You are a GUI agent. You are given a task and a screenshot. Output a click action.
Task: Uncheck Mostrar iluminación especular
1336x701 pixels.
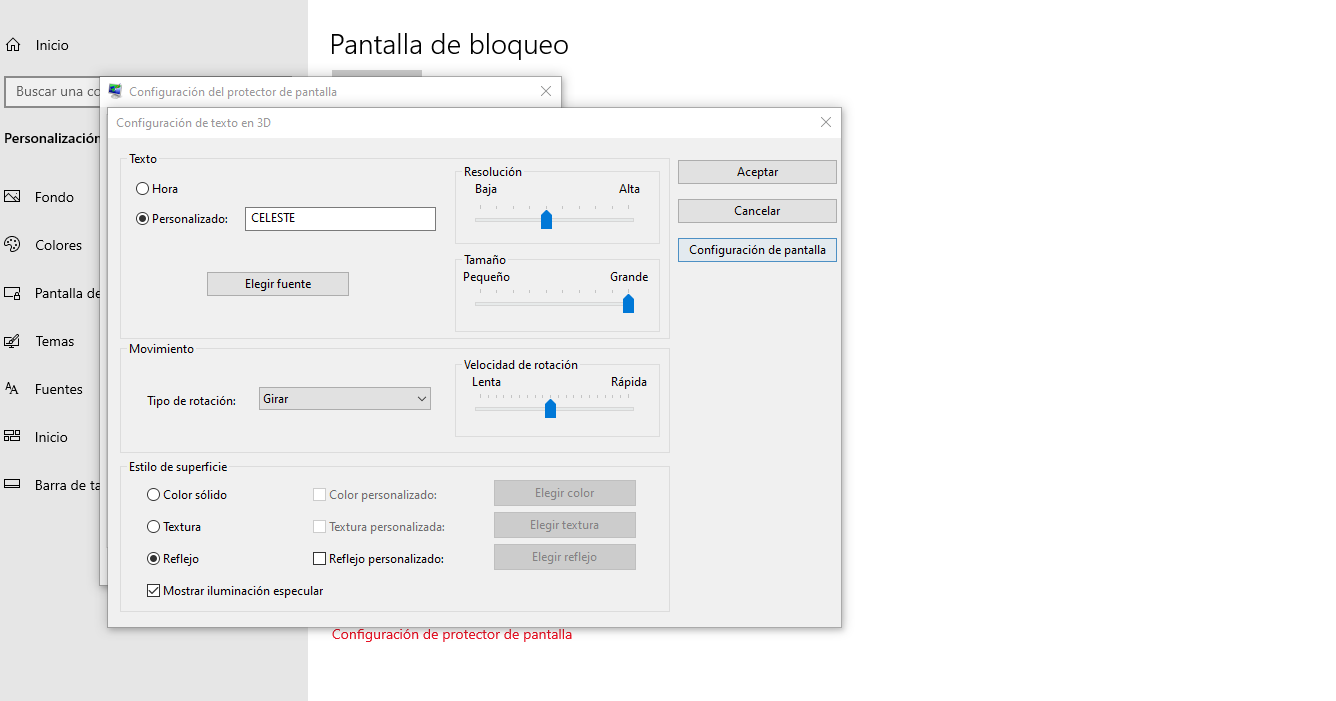(154, 591)
